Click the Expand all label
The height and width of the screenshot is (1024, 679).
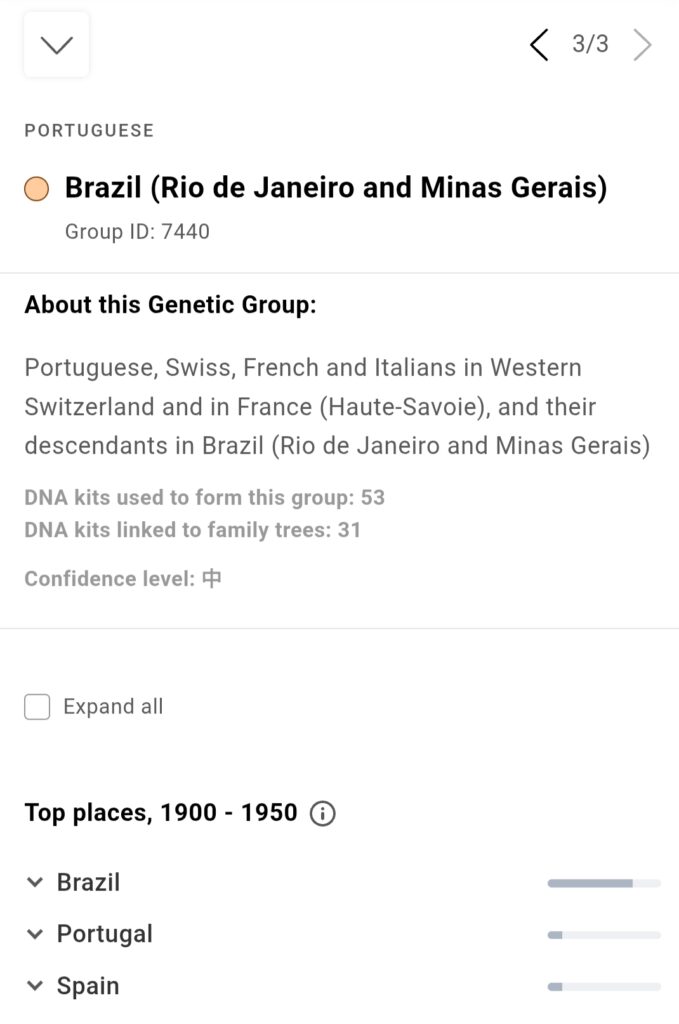pos(113,707)
